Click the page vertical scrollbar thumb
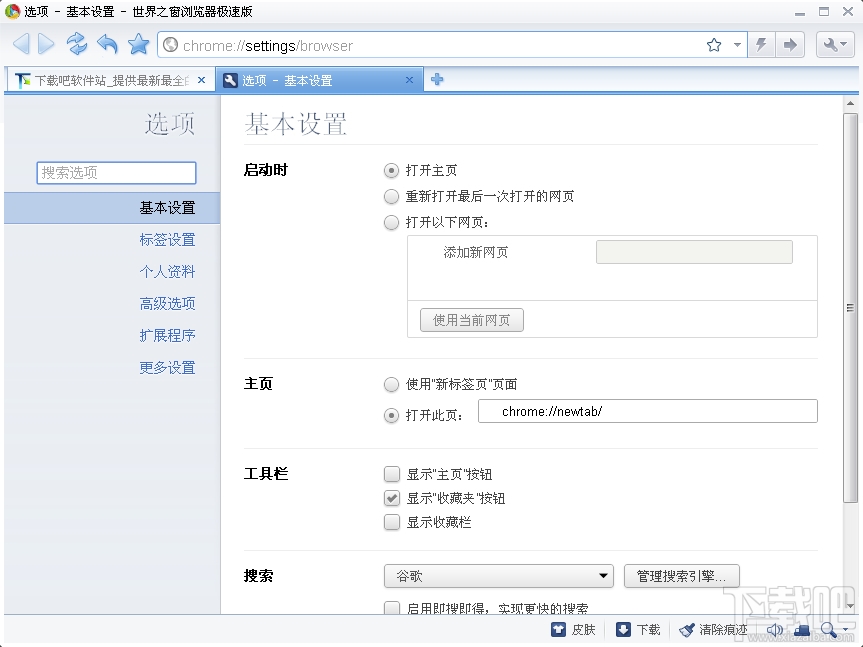 pos(850,308)
